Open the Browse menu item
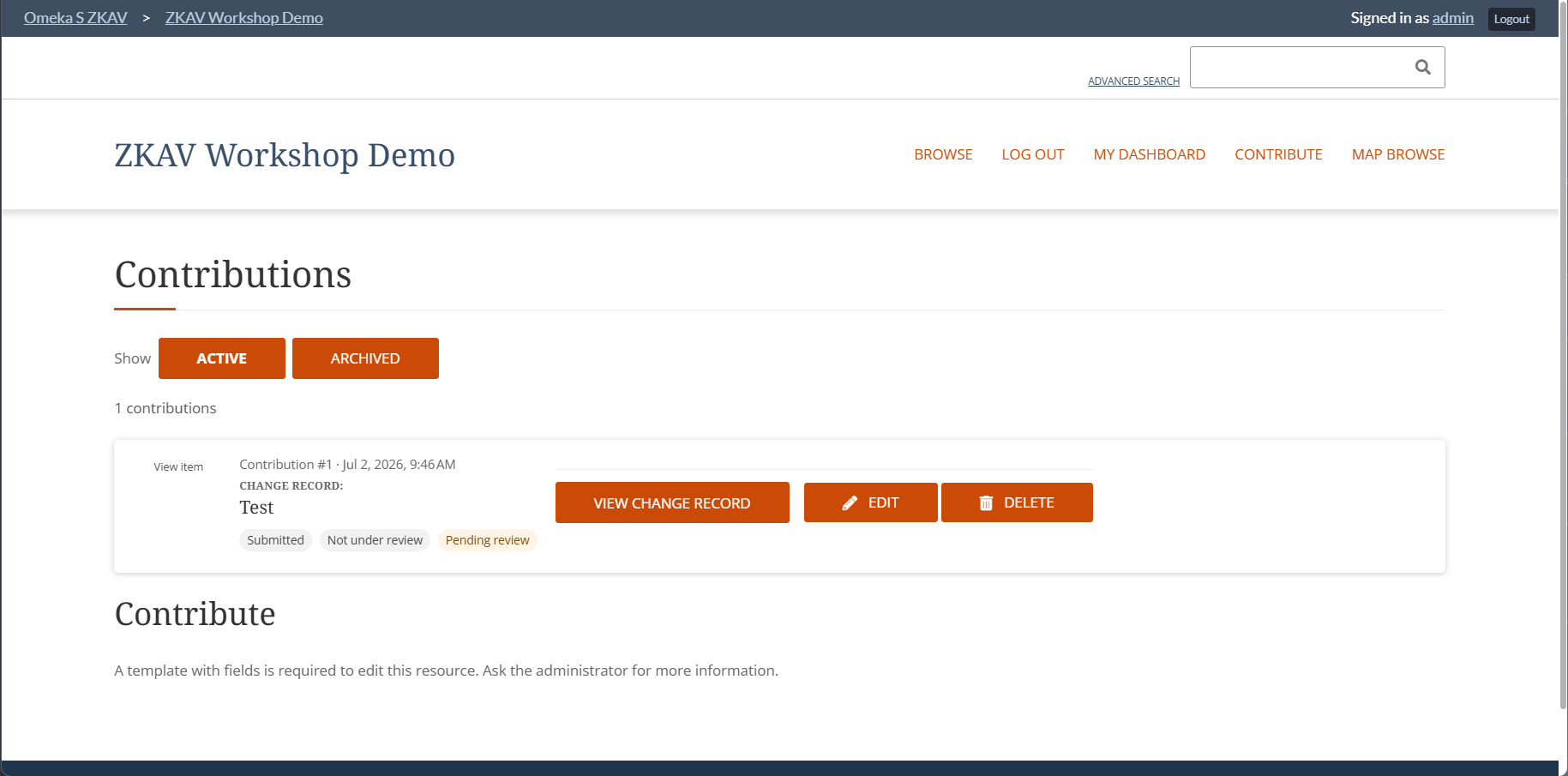Image resolution: width=1568 pixels, height=776 pixels. (x=943, y=154)
